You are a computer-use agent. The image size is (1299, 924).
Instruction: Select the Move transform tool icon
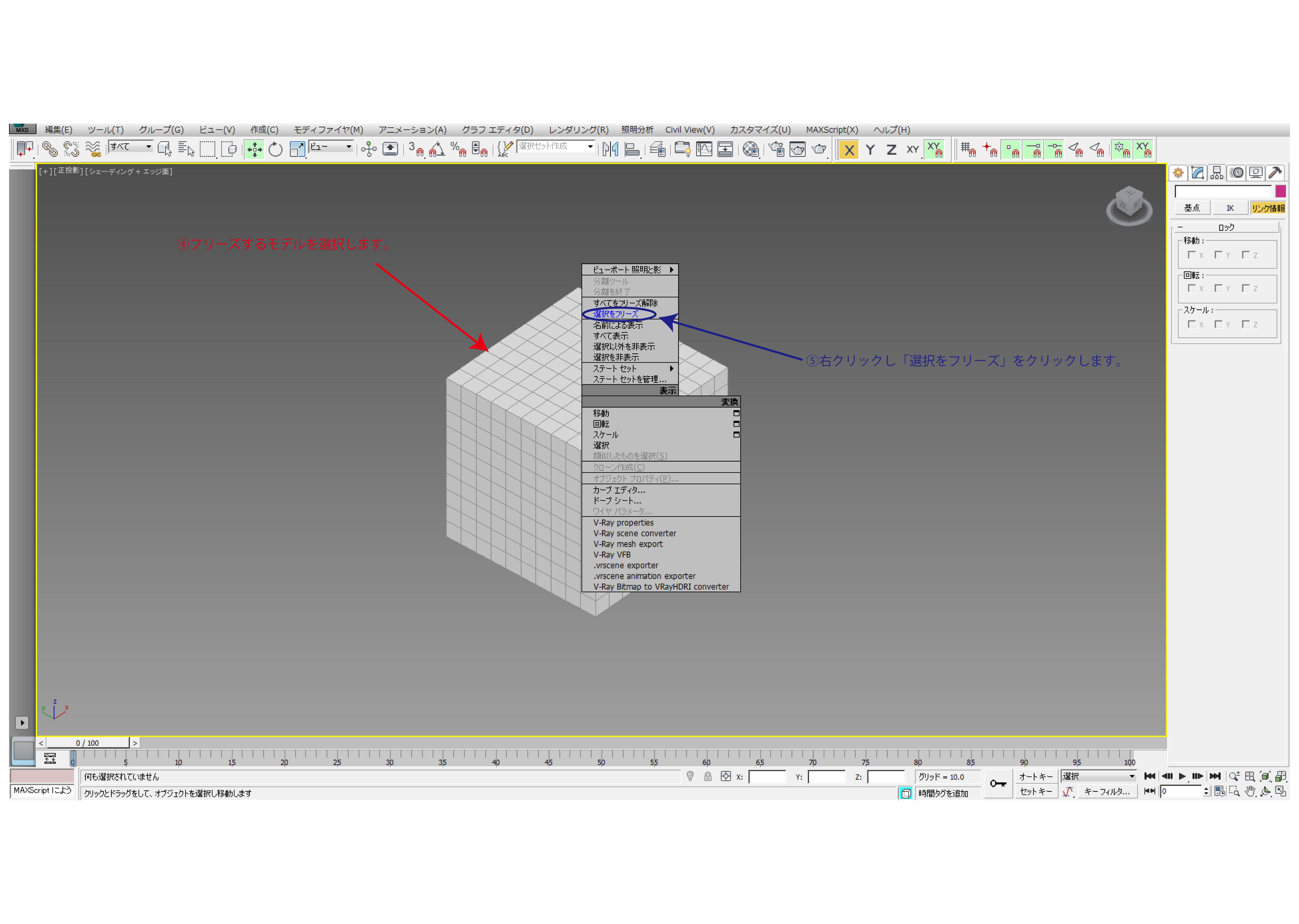[254, 150]
